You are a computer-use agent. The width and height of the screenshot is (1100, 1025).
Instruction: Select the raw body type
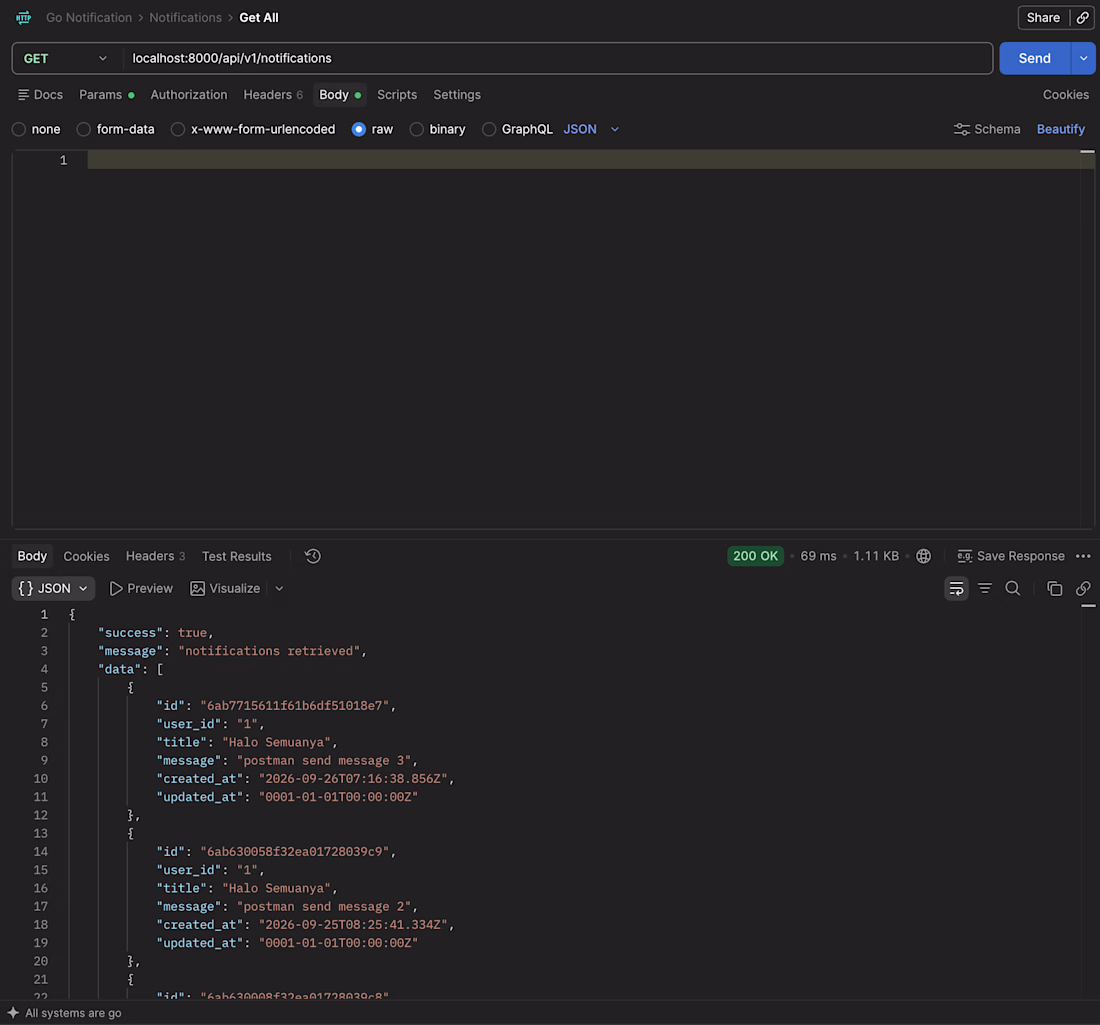358,129
